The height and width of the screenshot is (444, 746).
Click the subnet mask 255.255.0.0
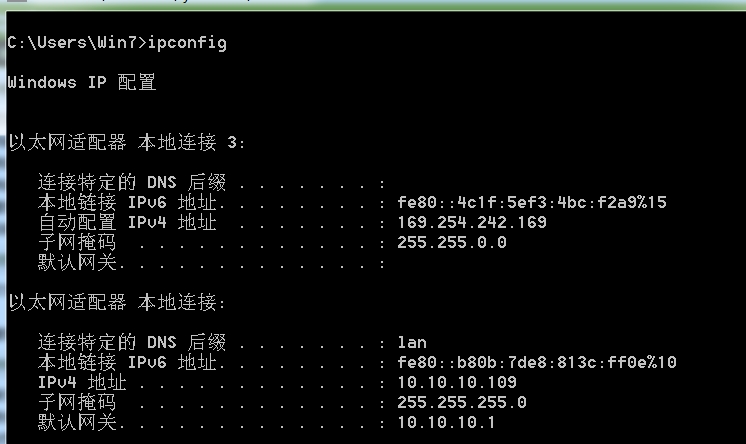point(451,242)
